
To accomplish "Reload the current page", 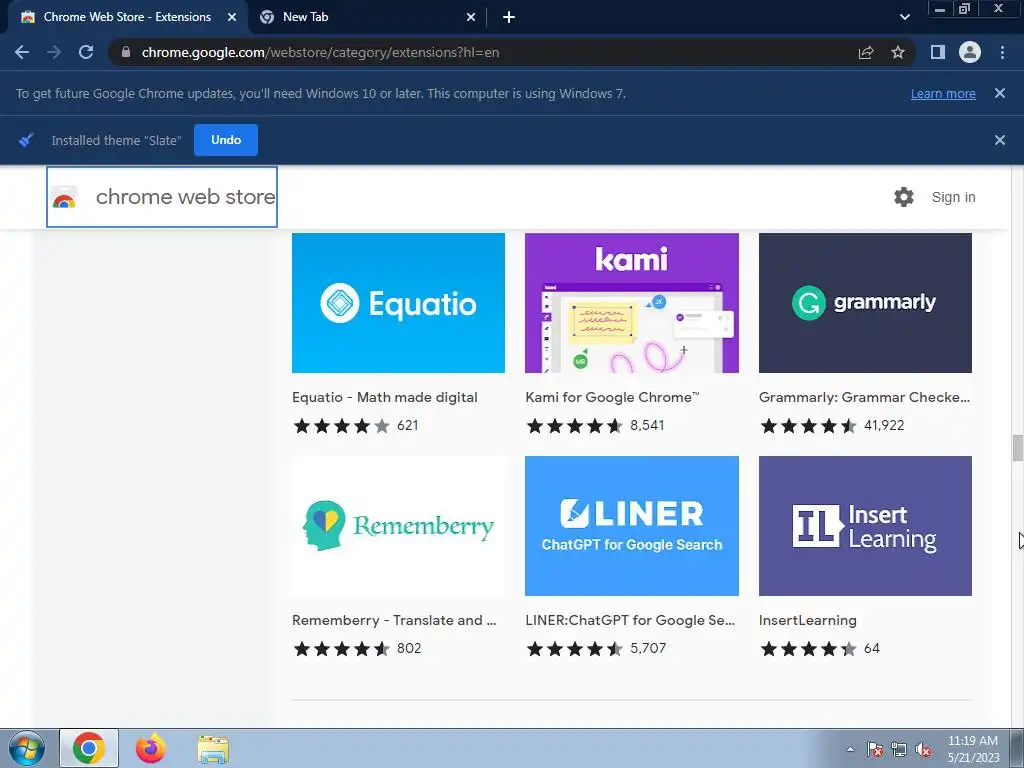I will (86, 52).
